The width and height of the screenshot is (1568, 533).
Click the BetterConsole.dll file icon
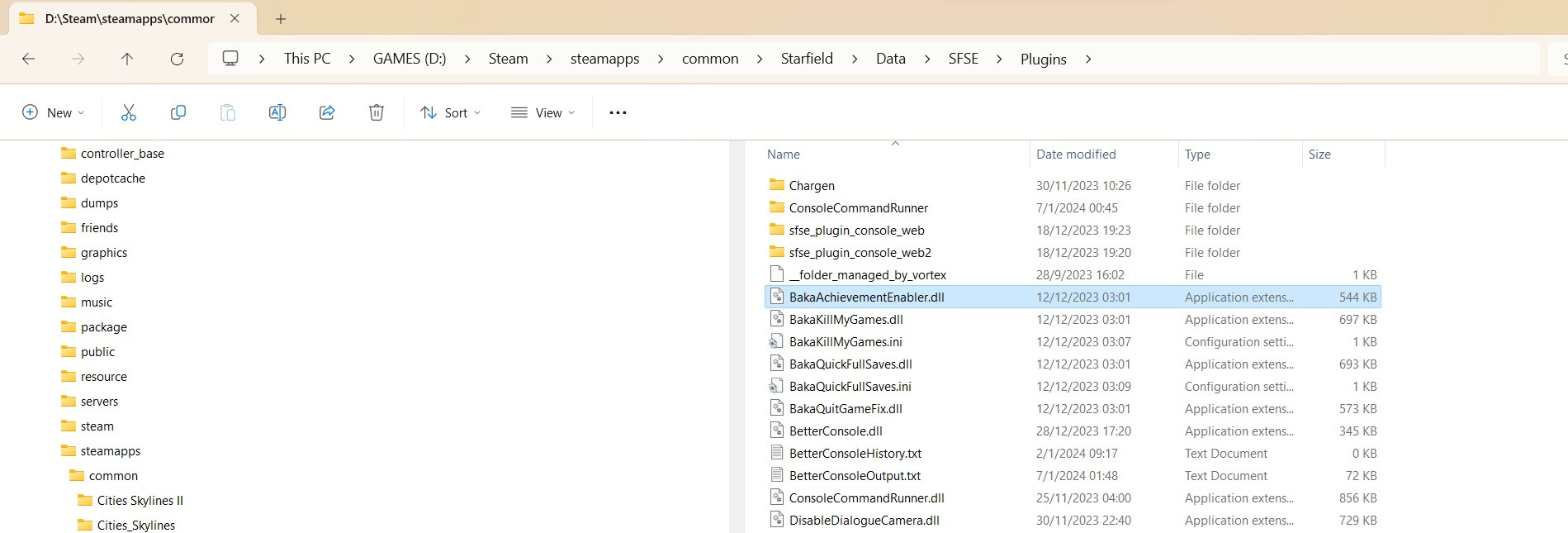pos(776,431)
